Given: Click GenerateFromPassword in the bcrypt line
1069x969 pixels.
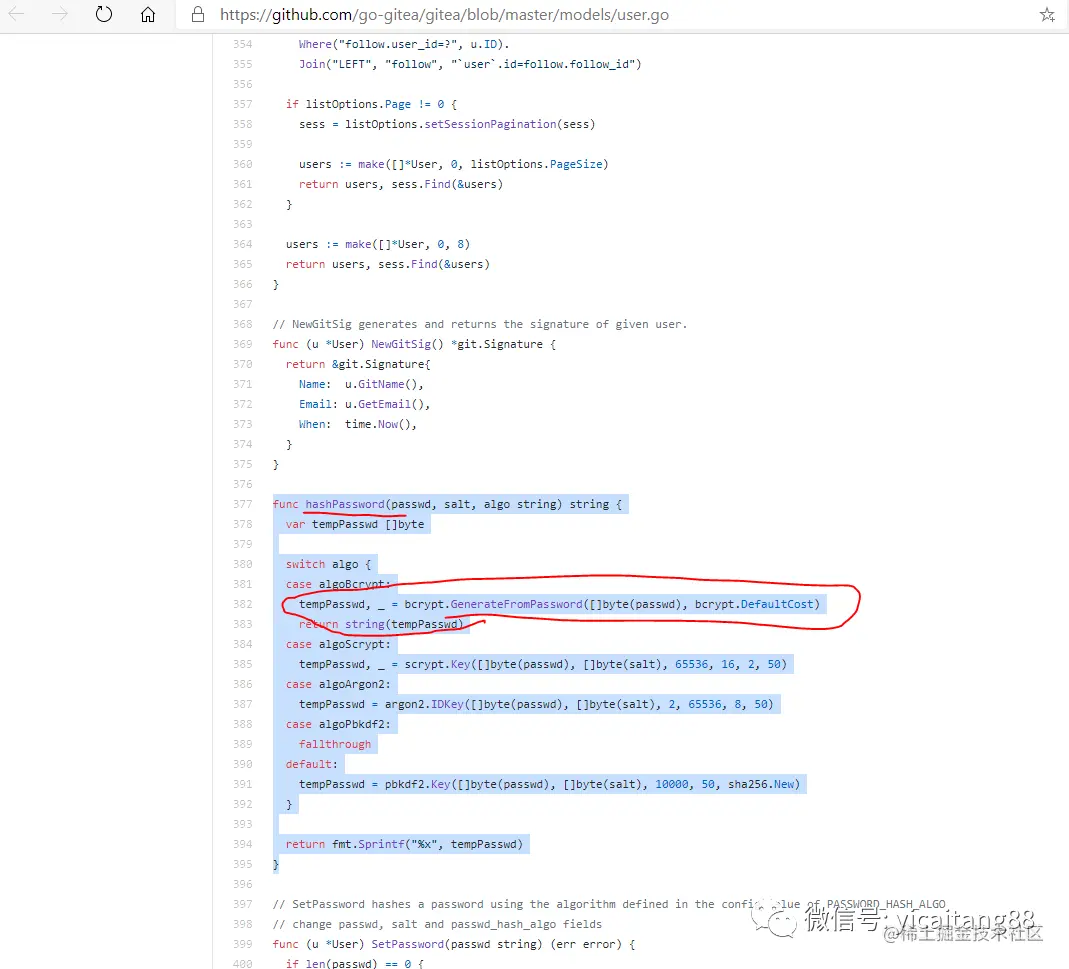Looking at the screenshot, I should 517,604.
